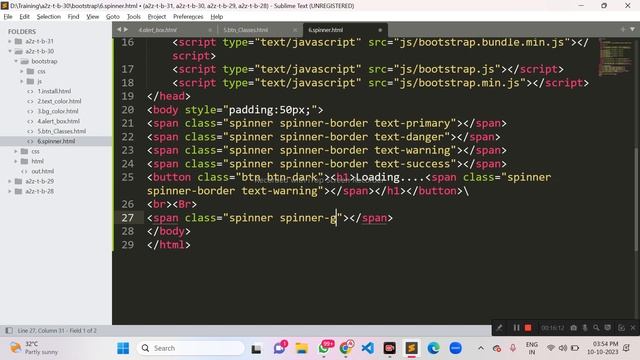640x360 pixels.
Task: Toggle the side bar from status bar icon
Action: pos(9,330)
